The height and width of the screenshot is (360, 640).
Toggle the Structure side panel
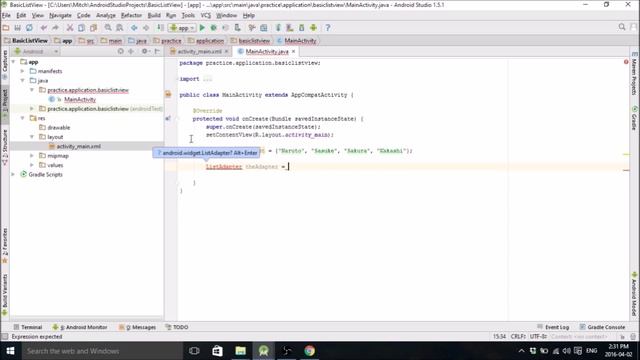click(x=5, y=147)
